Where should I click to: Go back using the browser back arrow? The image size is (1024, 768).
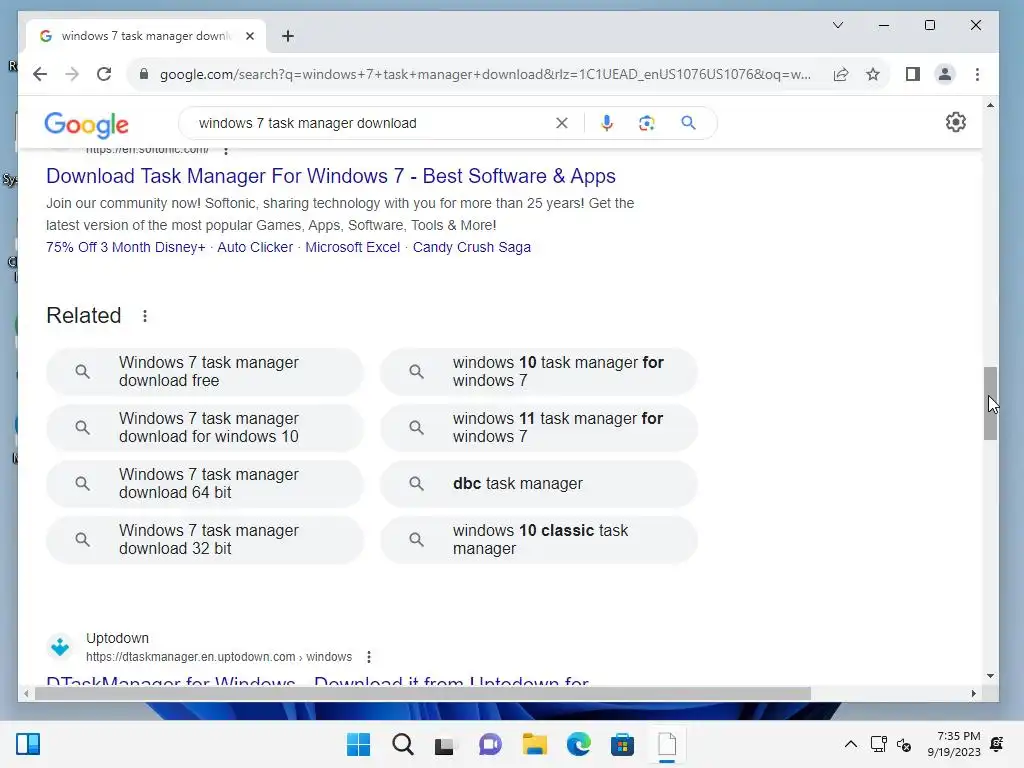coord(40,74)
